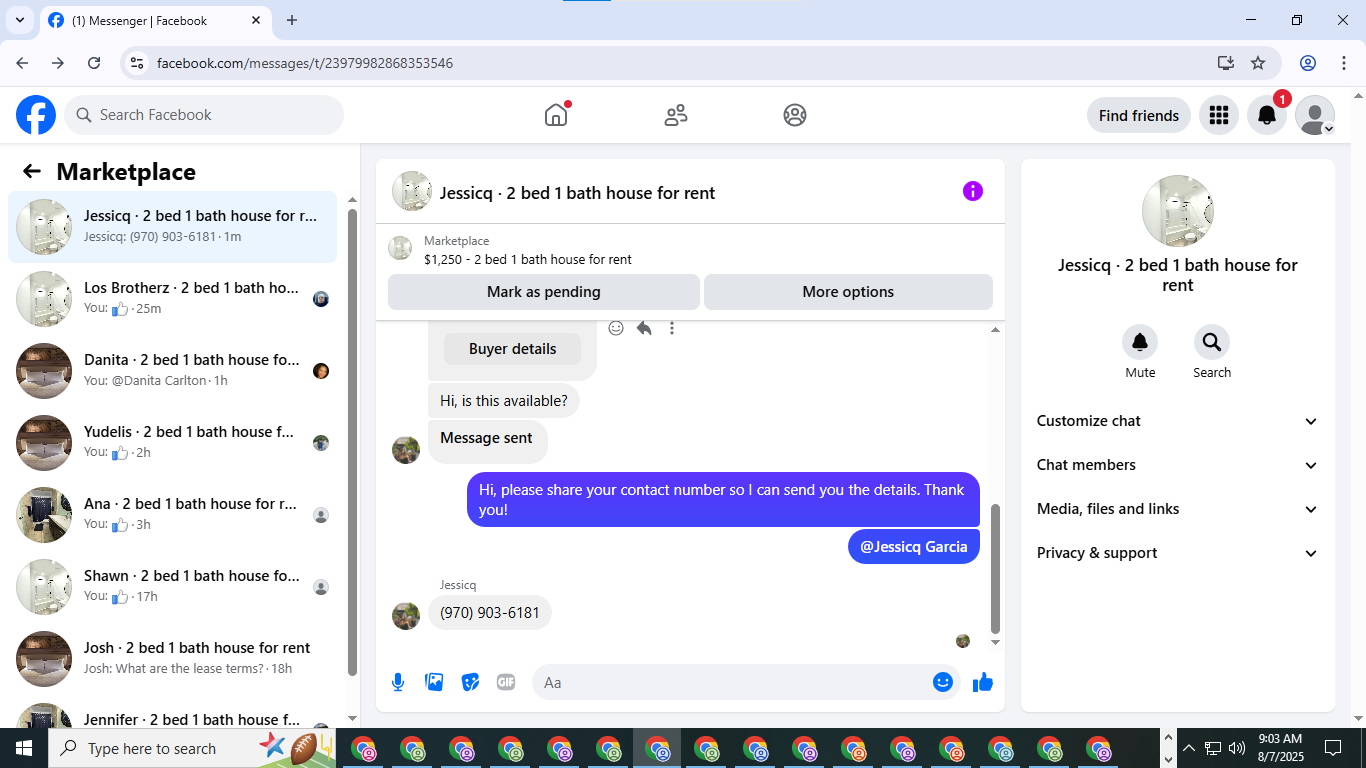Image resolution: width=1366 pixels, height=768 pixels.
Task: Open Windows notification center icon
Action: pyautogui.click(x=1333, y=748)
